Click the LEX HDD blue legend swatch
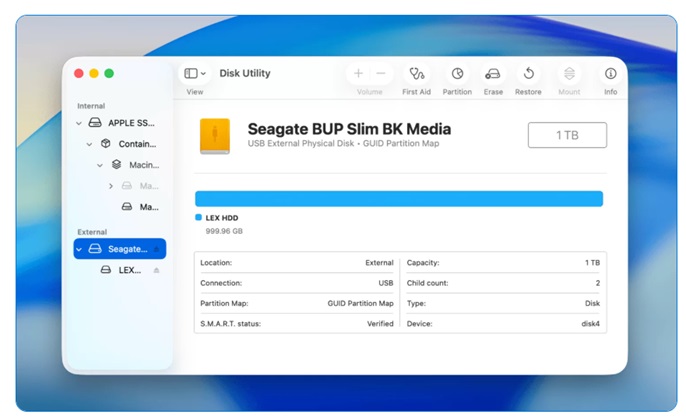 (x=198, y=218)
